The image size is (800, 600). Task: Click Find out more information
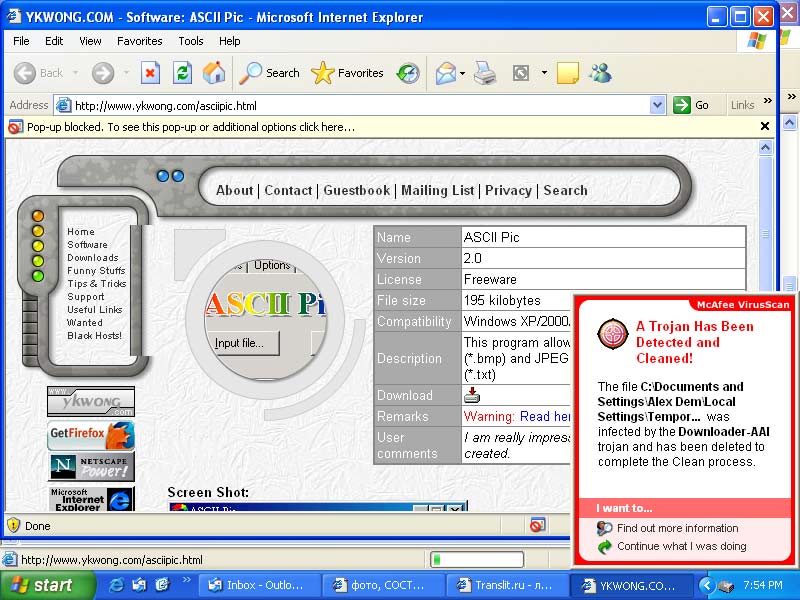click(677, 528)
